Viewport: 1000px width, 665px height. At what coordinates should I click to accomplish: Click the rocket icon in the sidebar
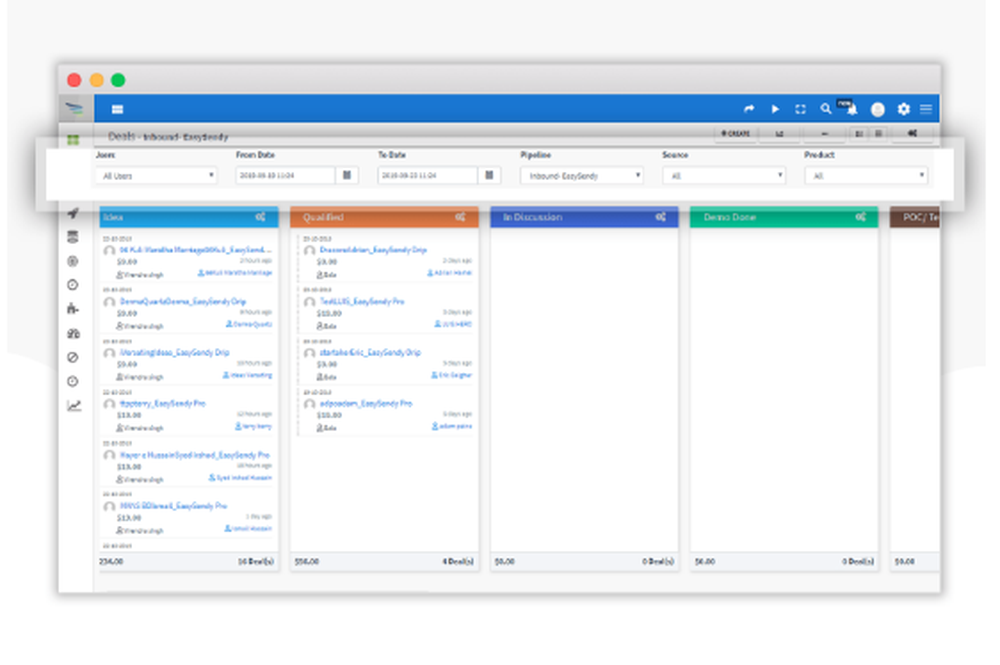click(73, 213)
